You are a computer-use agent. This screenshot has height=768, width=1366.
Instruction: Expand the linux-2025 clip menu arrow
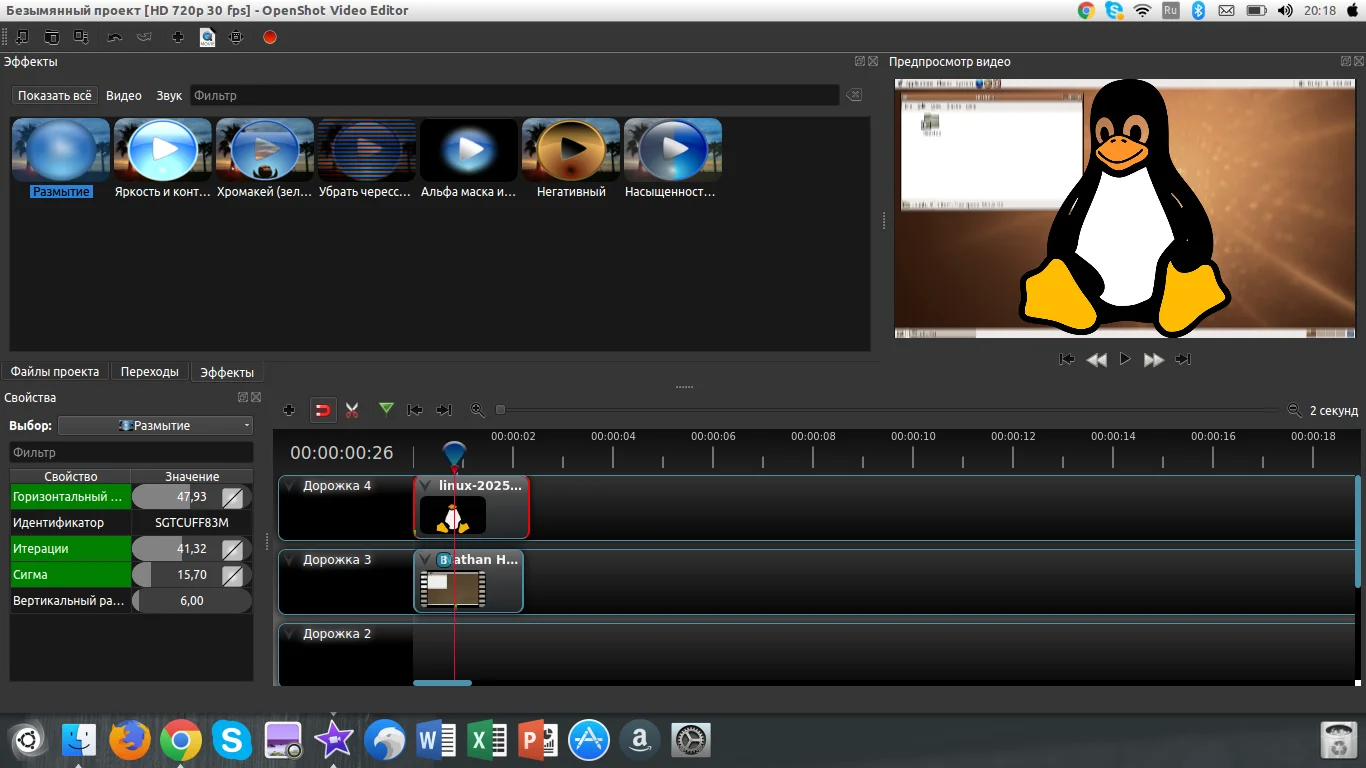pos(425,486)
